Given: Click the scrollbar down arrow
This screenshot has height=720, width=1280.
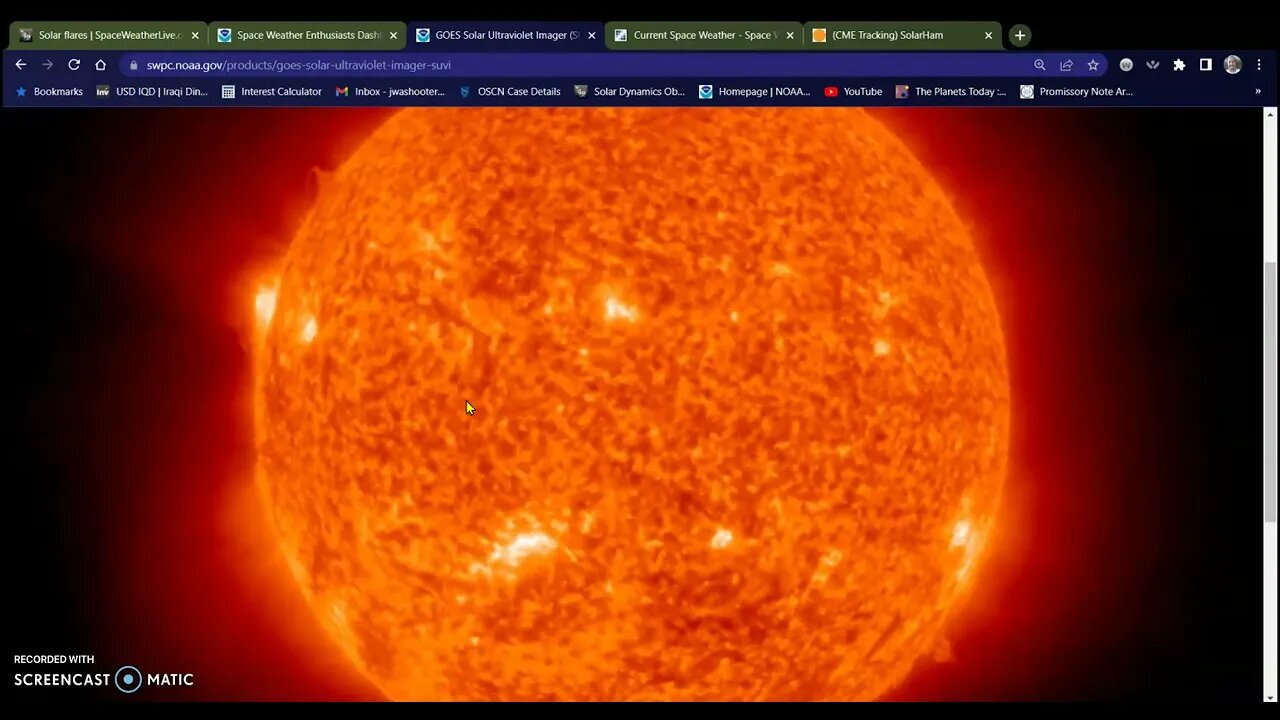Looking at the screenshot, I should click(1271, 697).
